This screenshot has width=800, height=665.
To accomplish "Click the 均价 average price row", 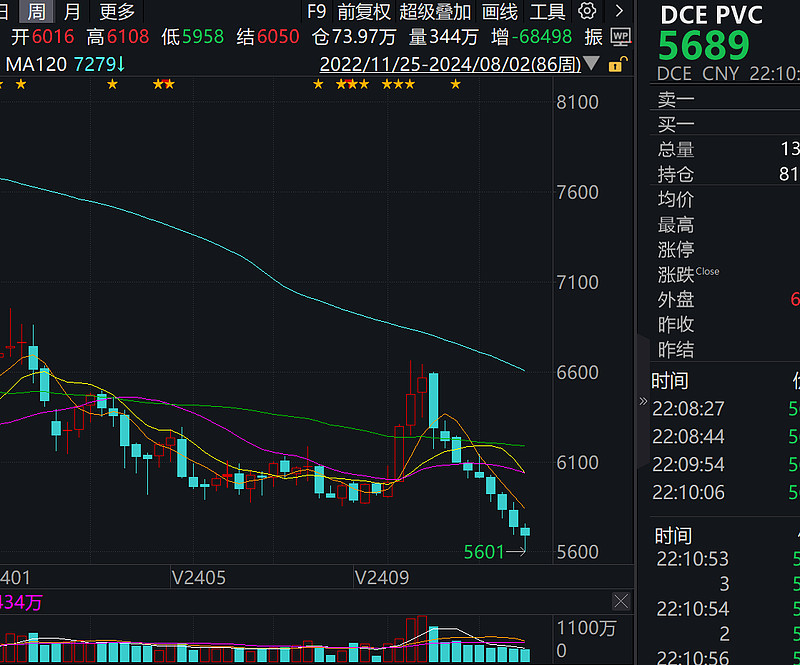I will pos(725,199).
